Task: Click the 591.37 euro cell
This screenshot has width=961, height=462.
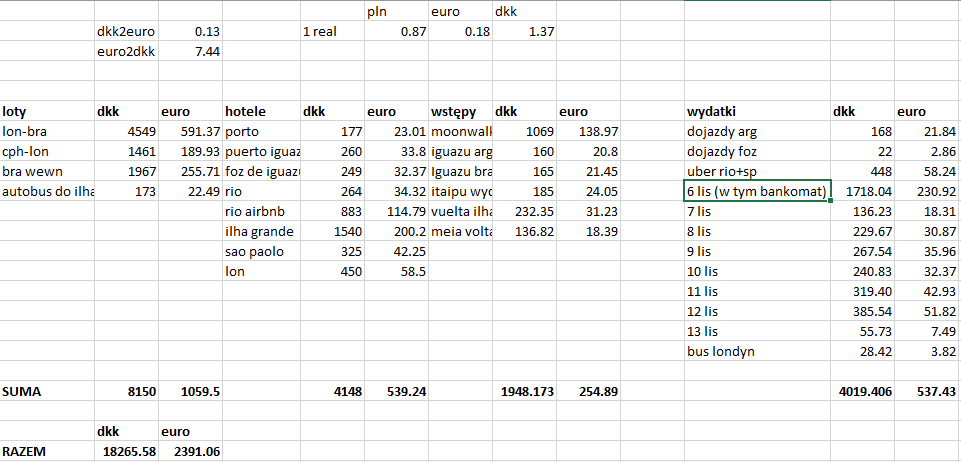Action: 191,131
